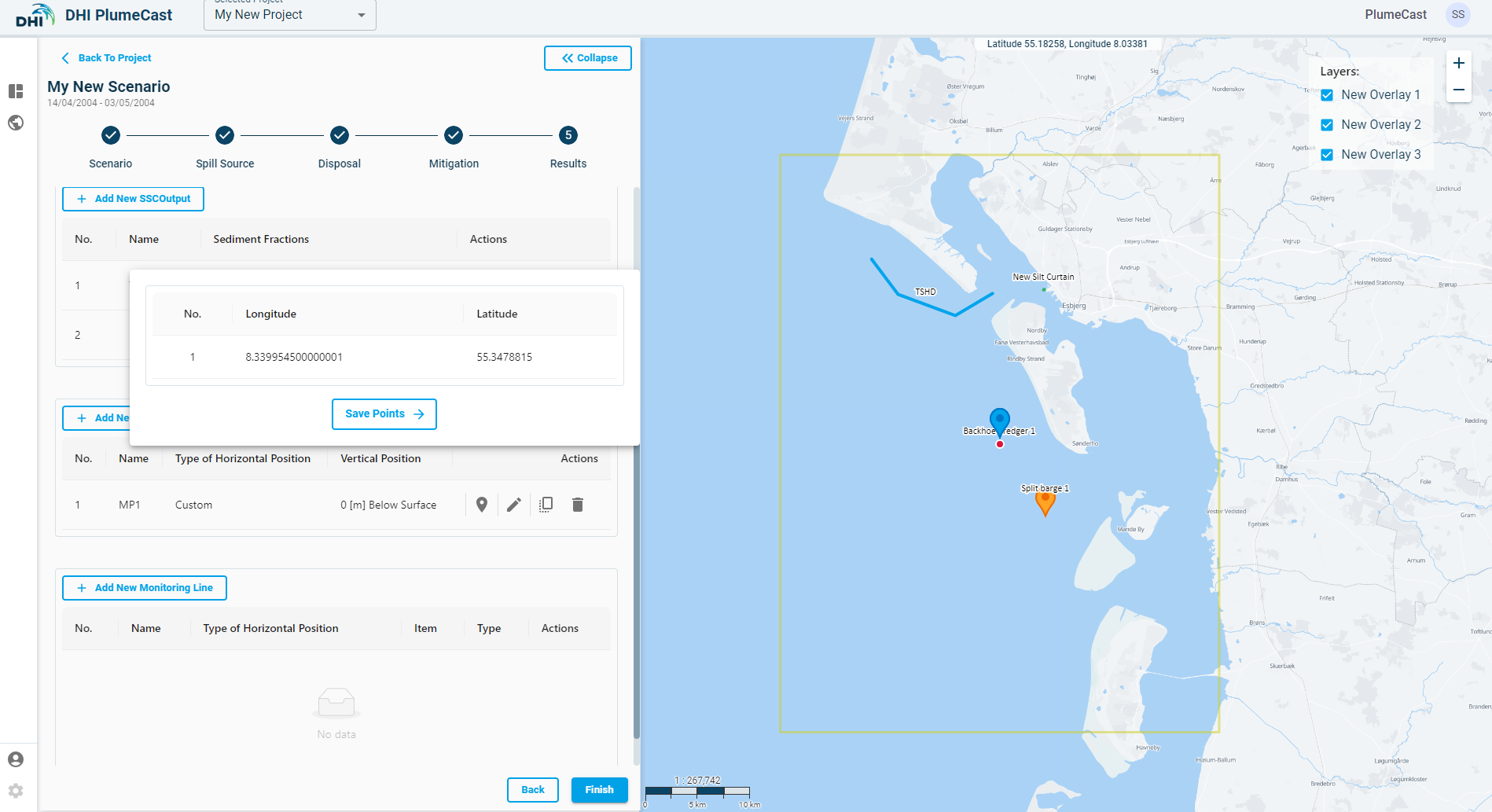Jump to the Mitigation step
1492x812 pixels.
pyautogui.click(x=454, y=136)
